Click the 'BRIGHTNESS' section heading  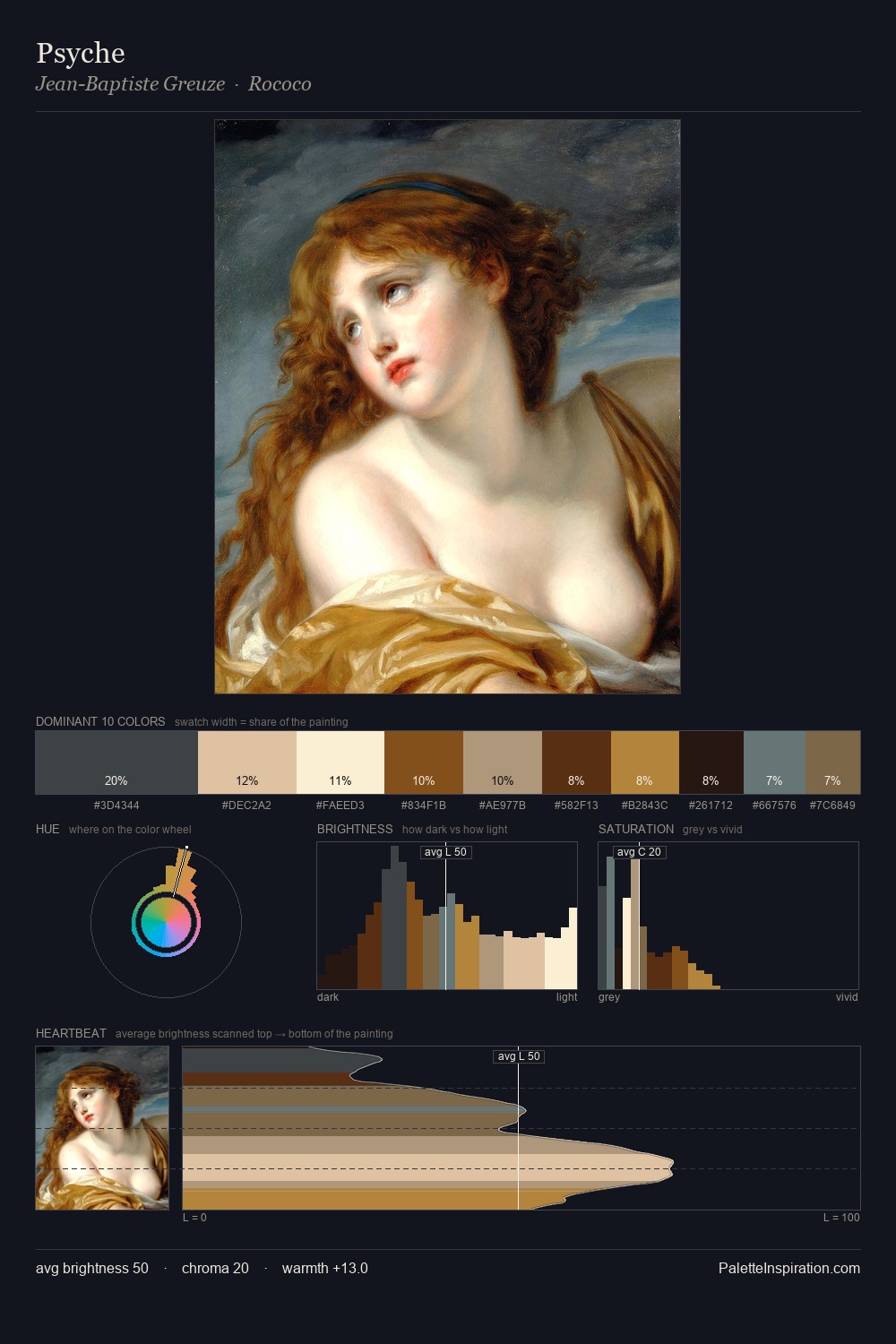coord(355,829)
